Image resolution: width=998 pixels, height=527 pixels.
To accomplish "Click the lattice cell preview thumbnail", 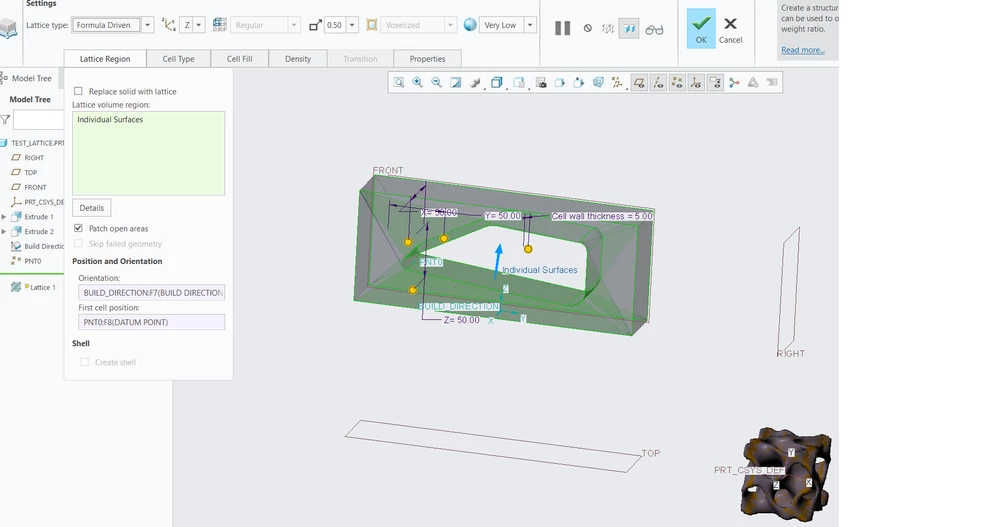I will [x=786, y=474].
